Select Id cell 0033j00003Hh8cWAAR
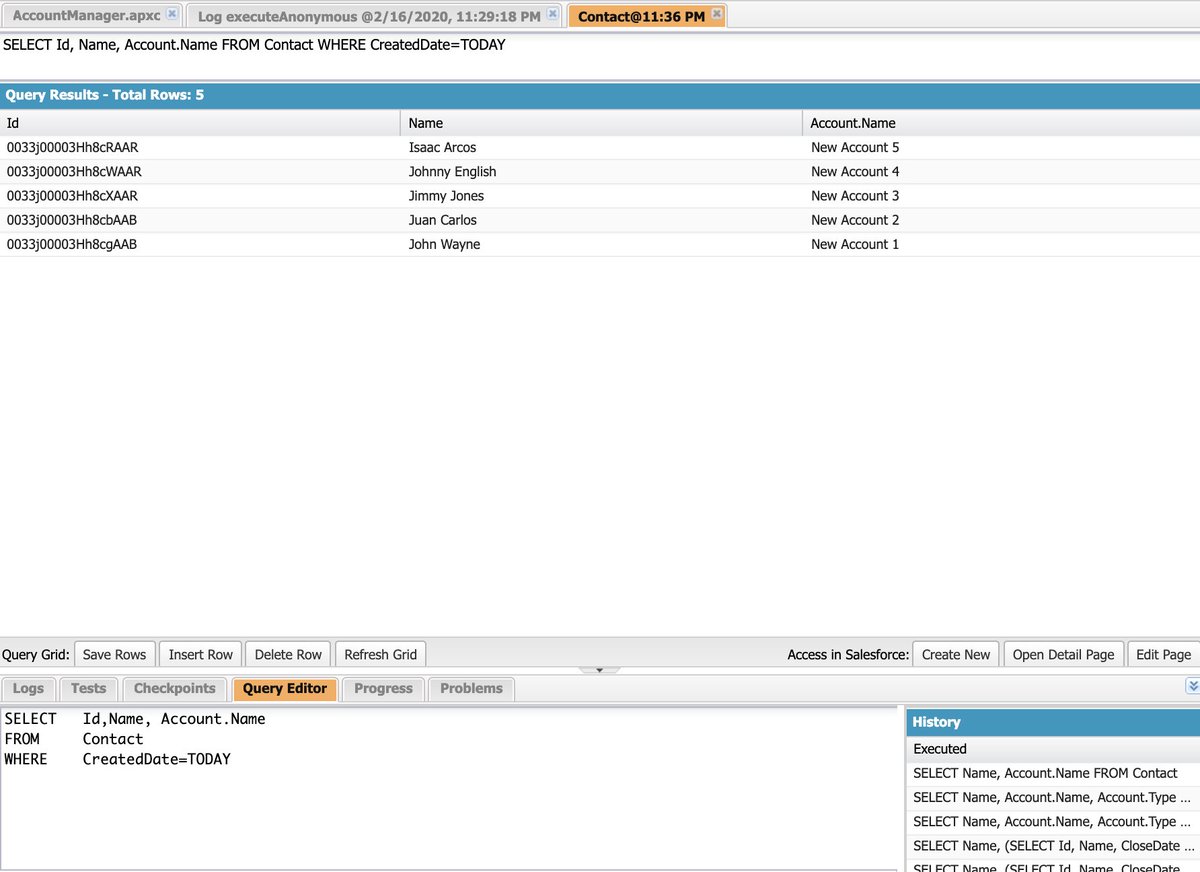1200x872 pixels. (x=200, y=172)
